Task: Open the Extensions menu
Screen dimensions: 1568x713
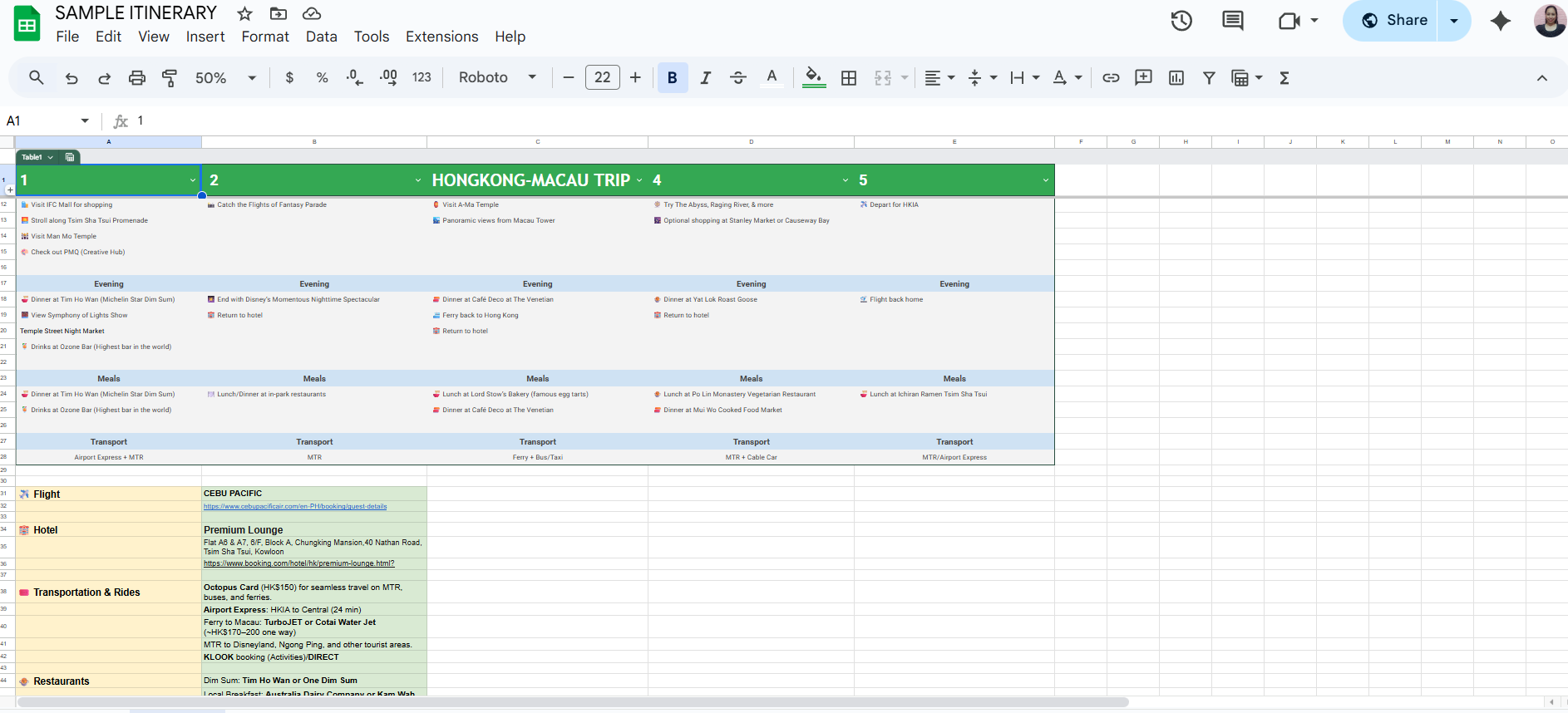Action: tap(441, 37)
